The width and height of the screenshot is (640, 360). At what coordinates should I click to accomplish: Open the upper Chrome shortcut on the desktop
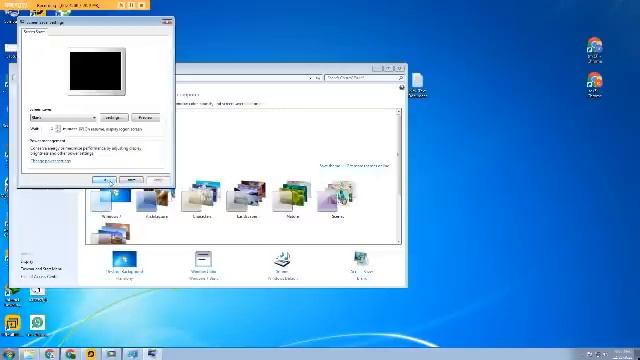[x=595, y=50]
